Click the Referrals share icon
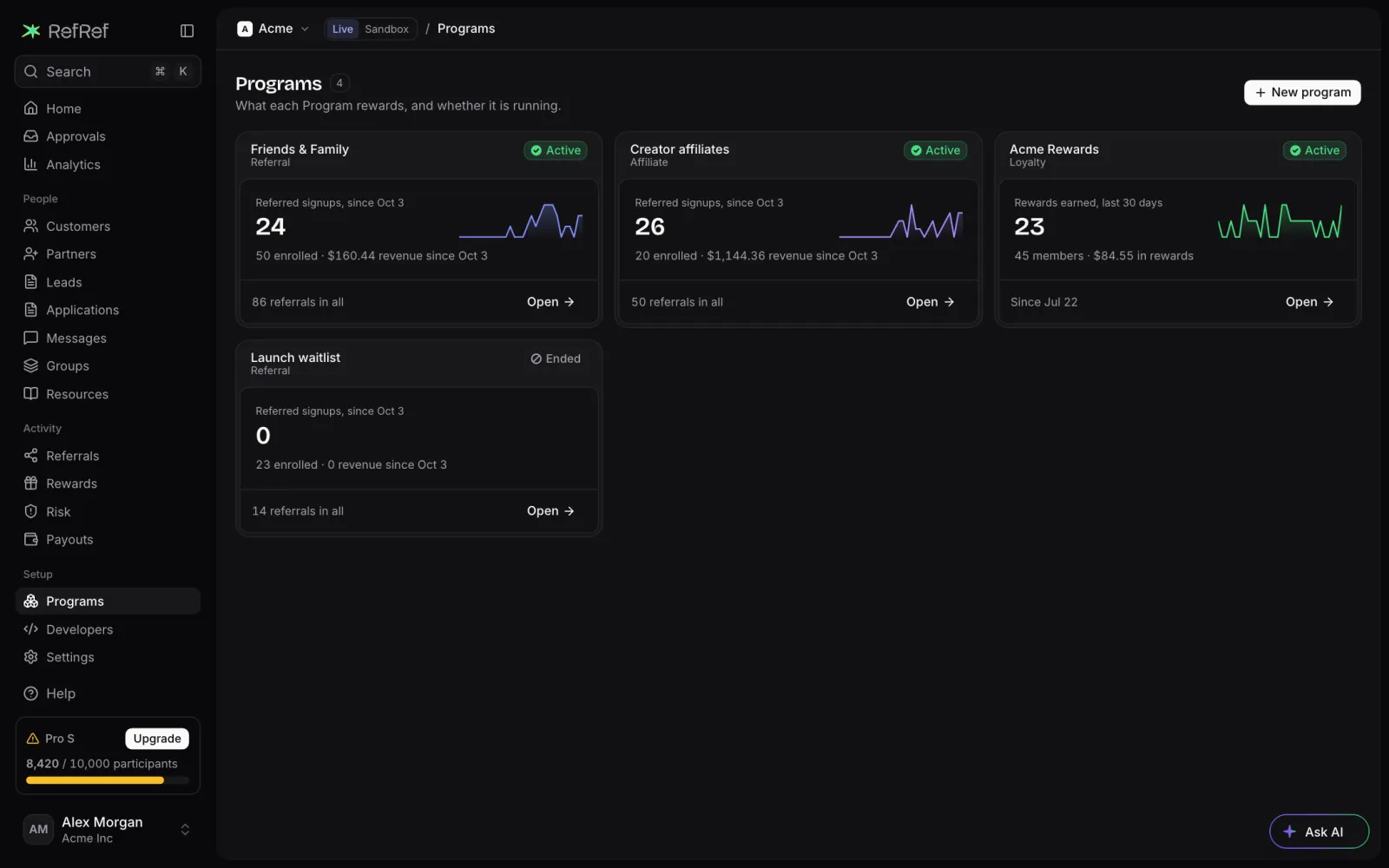The height and width of the screenshot is (868, 1389). (x=31, y=456)
